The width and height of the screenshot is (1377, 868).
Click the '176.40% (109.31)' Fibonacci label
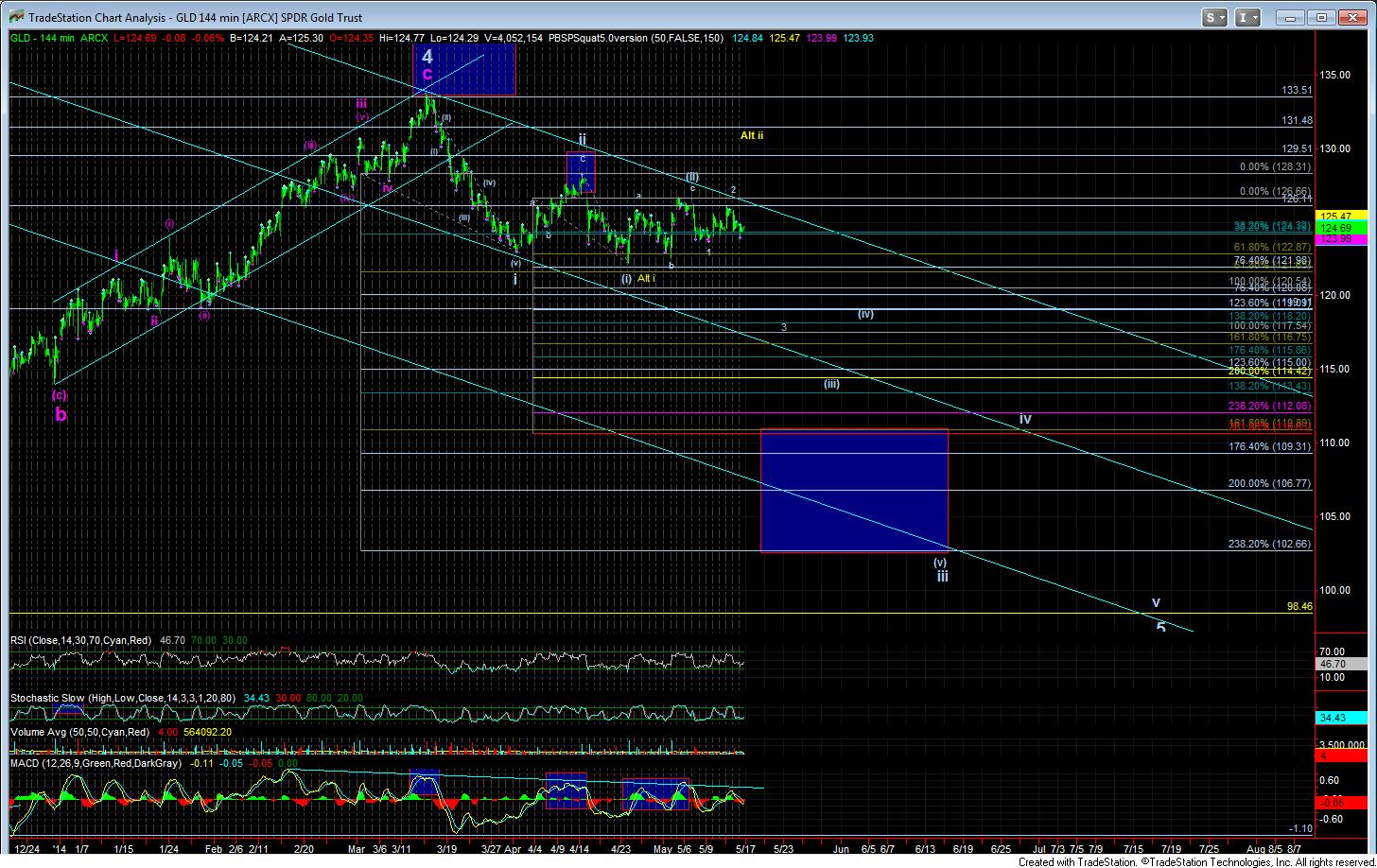point(1269,447)
